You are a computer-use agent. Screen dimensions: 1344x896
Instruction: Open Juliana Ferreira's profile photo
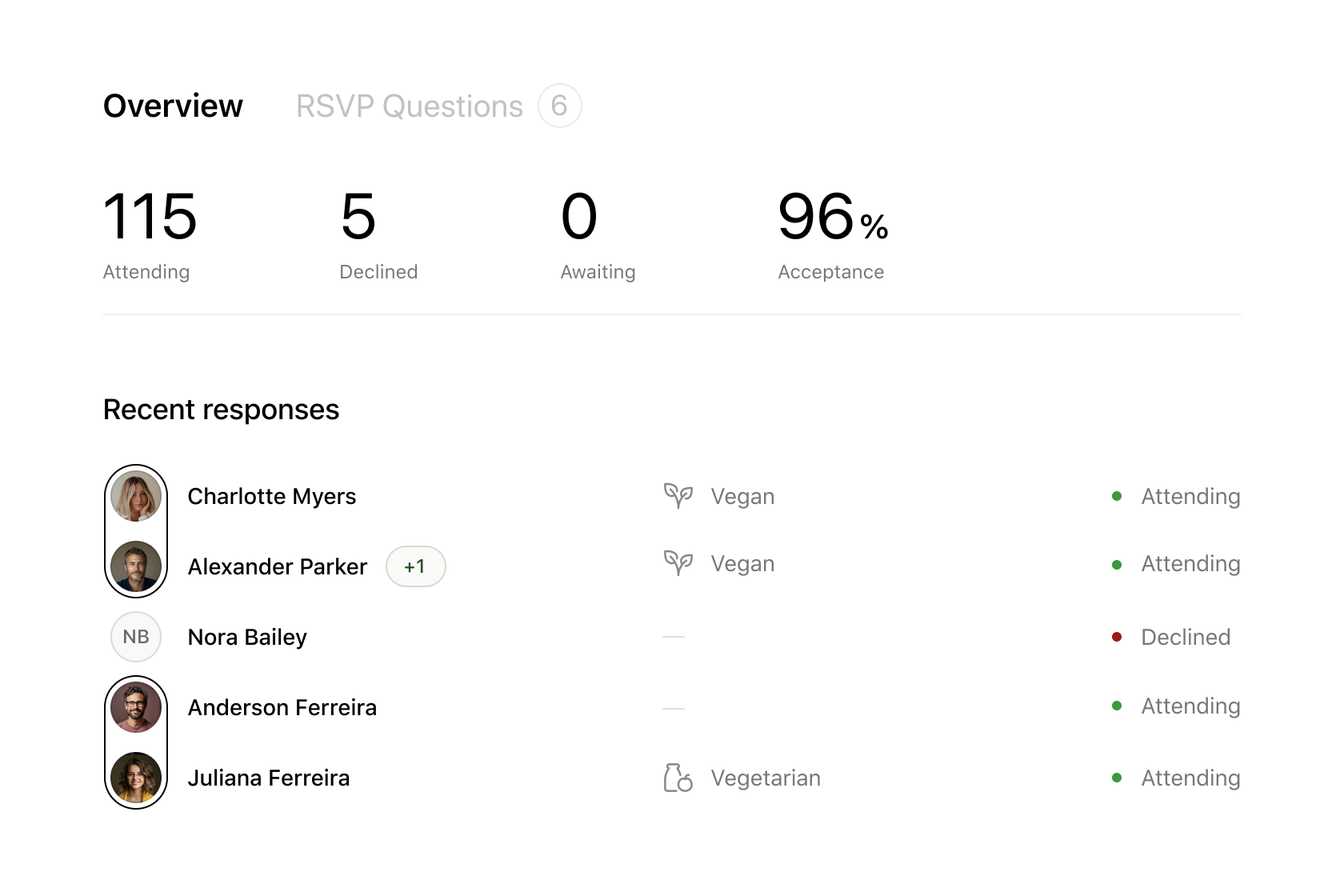click(136, 778)
